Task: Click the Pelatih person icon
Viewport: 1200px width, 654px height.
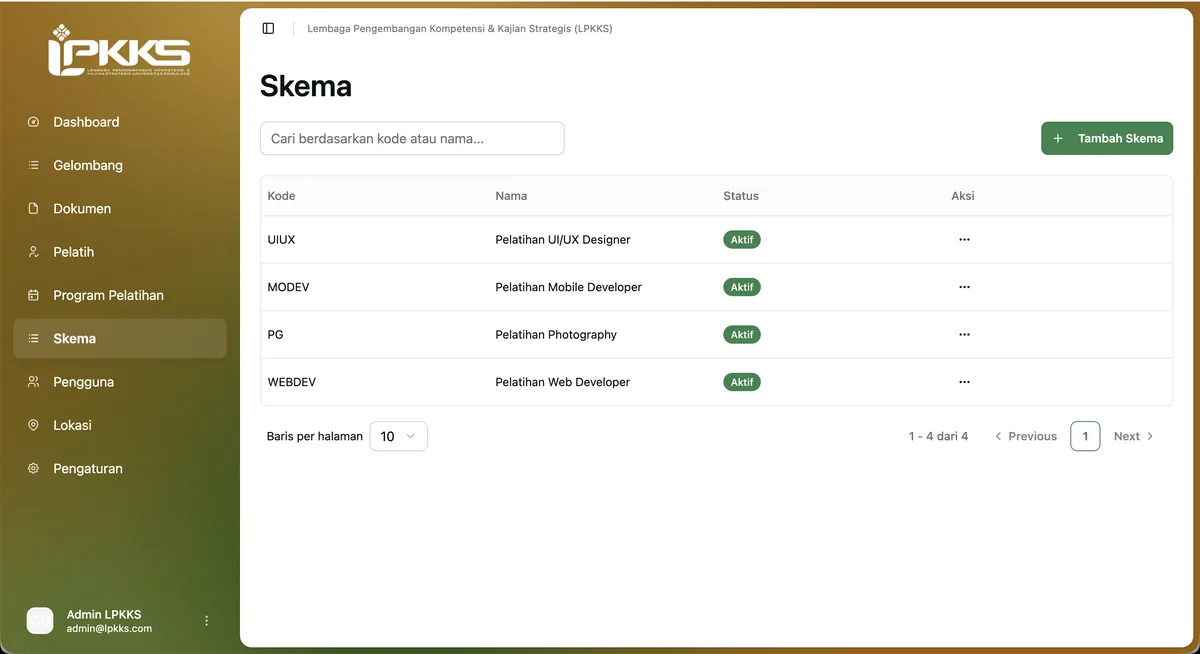Action: pos(33,252)
